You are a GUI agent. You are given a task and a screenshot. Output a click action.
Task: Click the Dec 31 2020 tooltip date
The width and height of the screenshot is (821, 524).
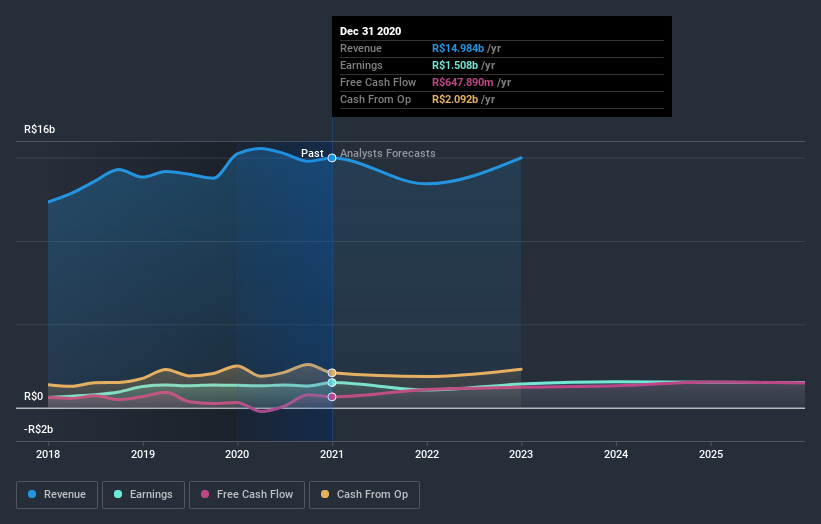(371, 31)
